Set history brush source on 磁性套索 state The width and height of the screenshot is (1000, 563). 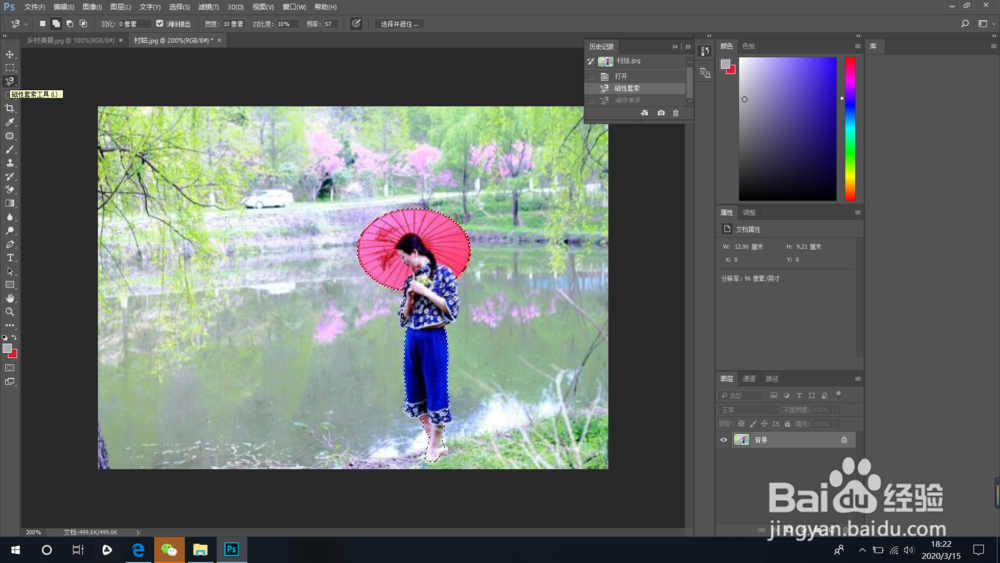coord(591,88)
